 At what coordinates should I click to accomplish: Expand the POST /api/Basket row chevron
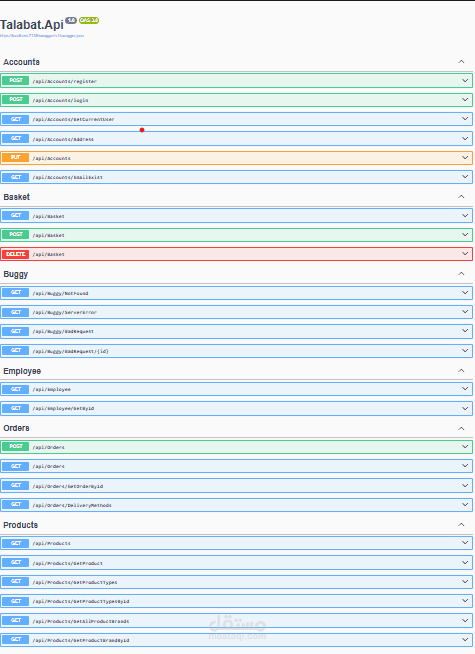465,235
